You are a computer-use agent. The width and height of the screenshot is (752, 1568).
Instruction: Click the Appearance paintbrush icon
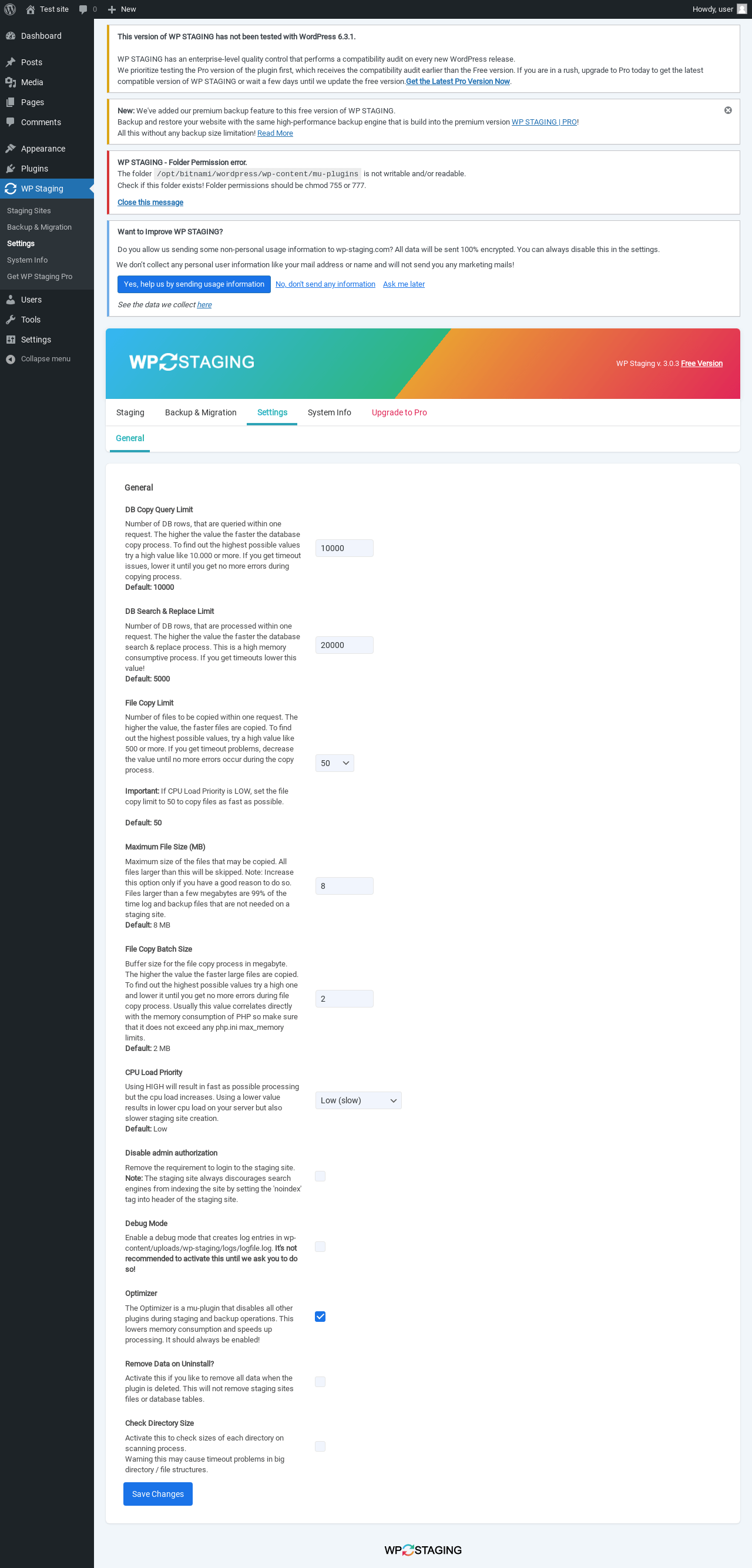tap(11, 149)
